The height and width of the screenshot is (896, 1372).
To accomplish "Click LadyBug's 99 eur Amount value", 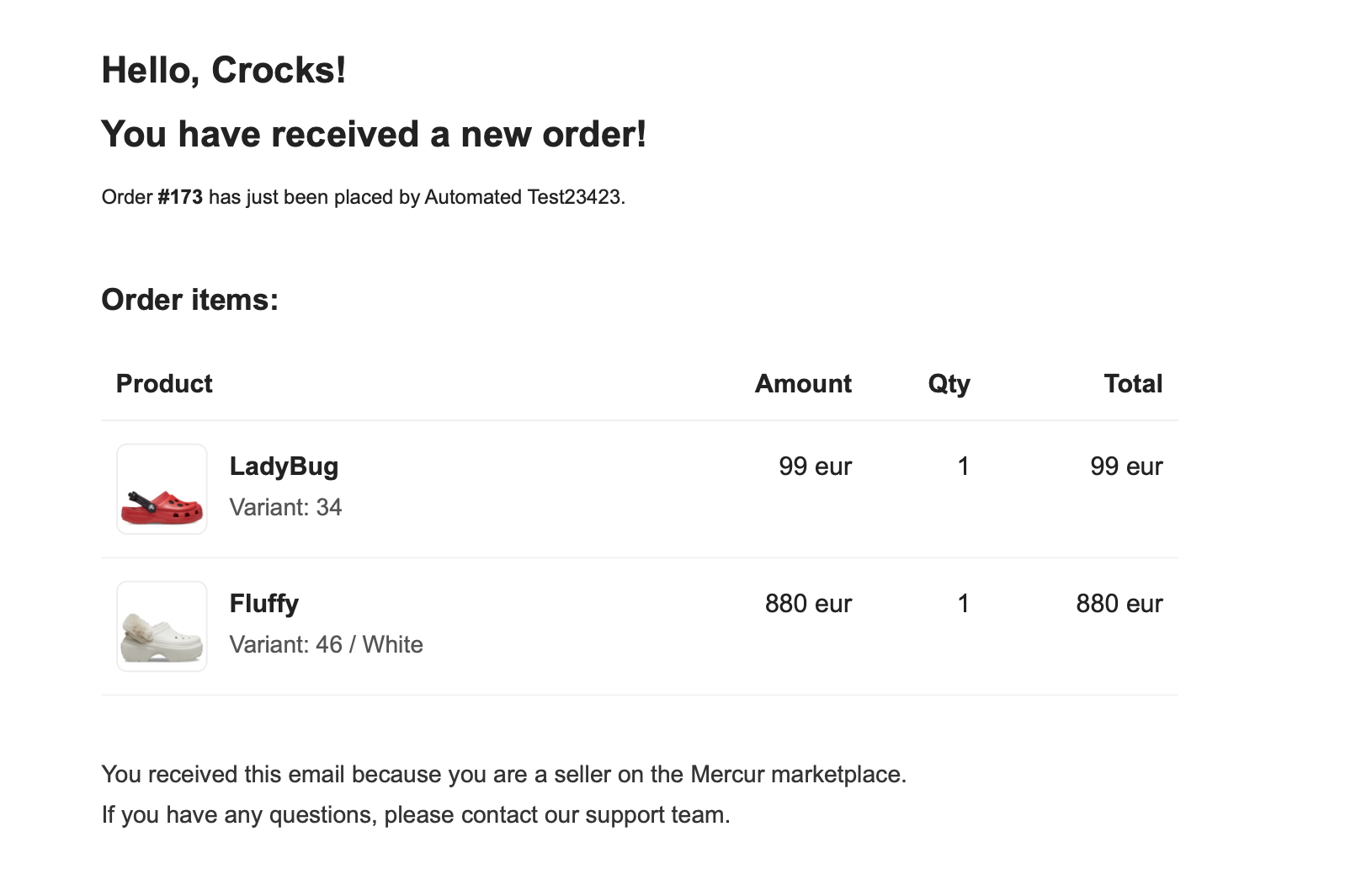I will (x=815, y=466).
